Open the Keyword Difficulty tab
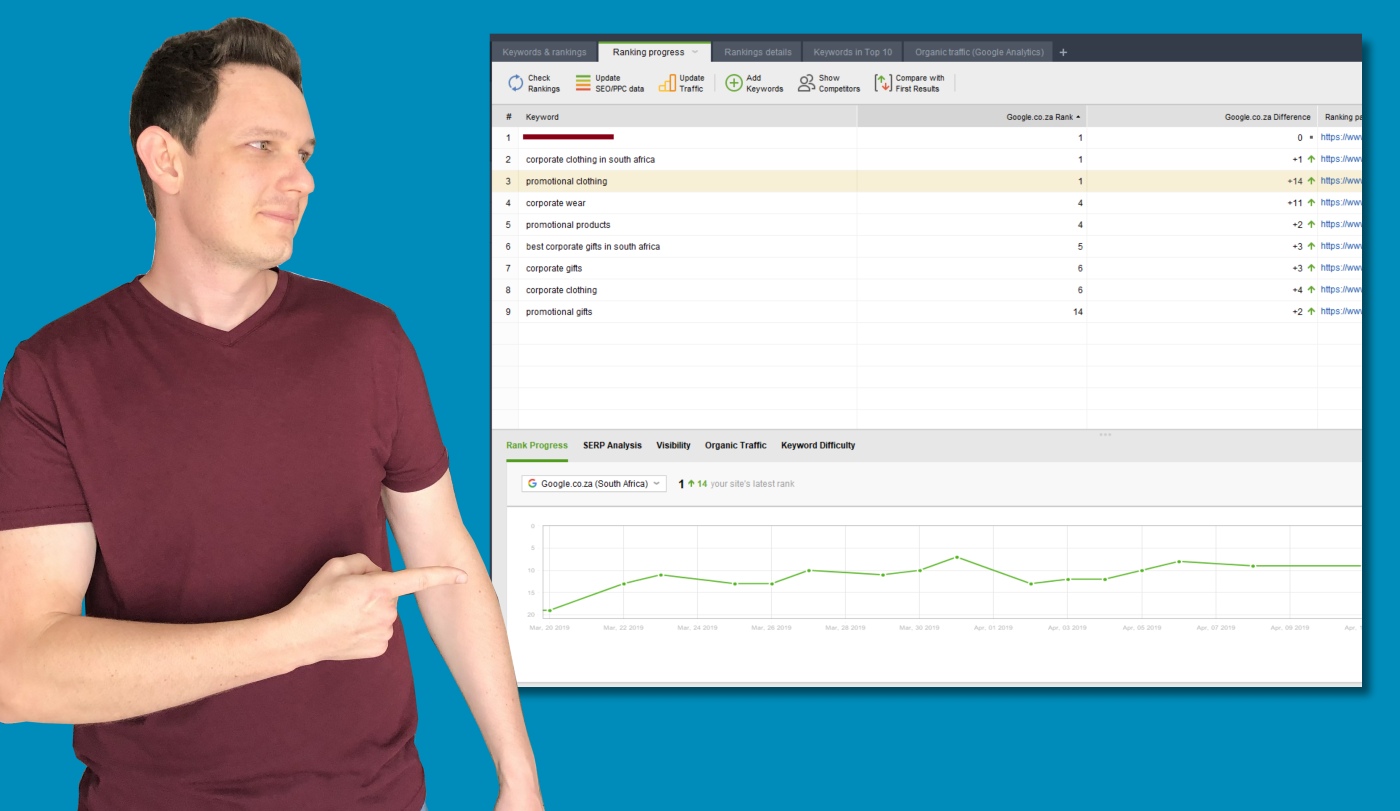Viewport: 1400px width, 811px height. point(817,446)
